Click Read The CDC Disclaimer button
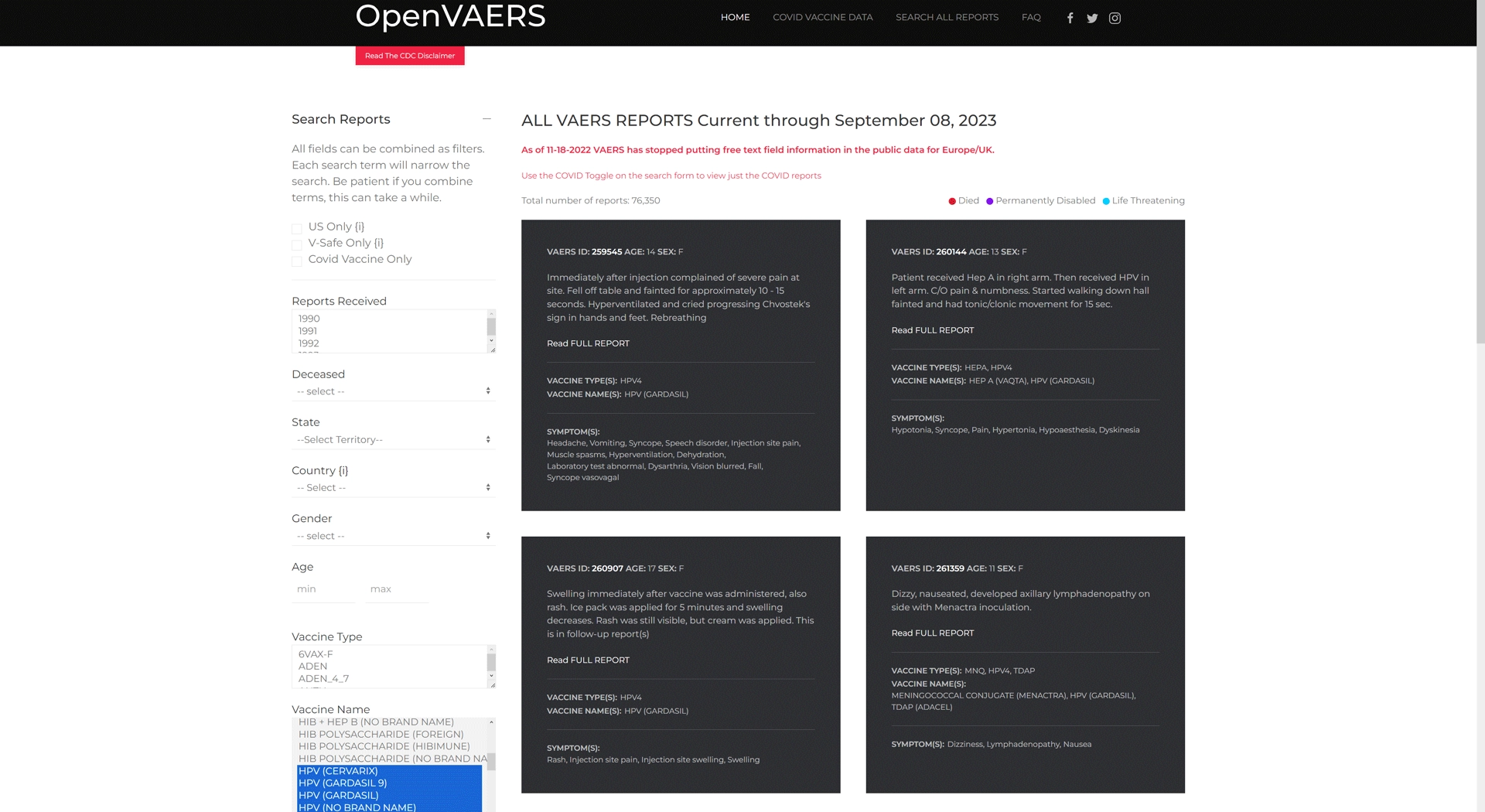This screenshot has height=812, width=1485. [410, 56]
